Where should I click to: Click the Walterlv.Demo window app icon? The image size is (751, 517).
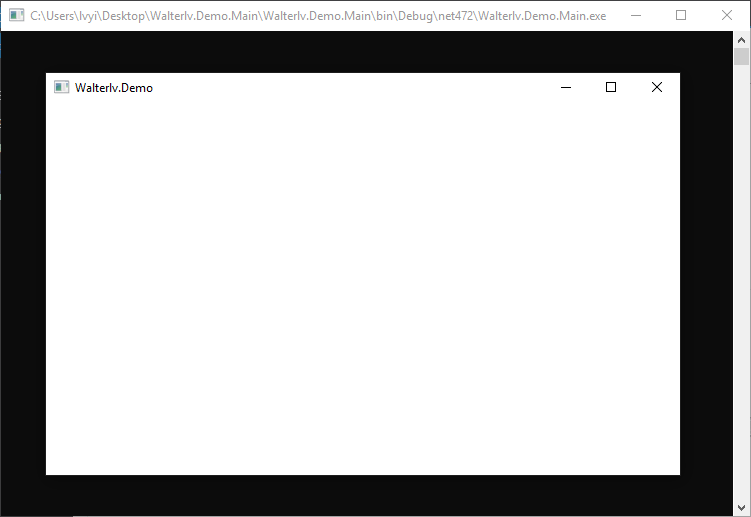tap(61, 87)
